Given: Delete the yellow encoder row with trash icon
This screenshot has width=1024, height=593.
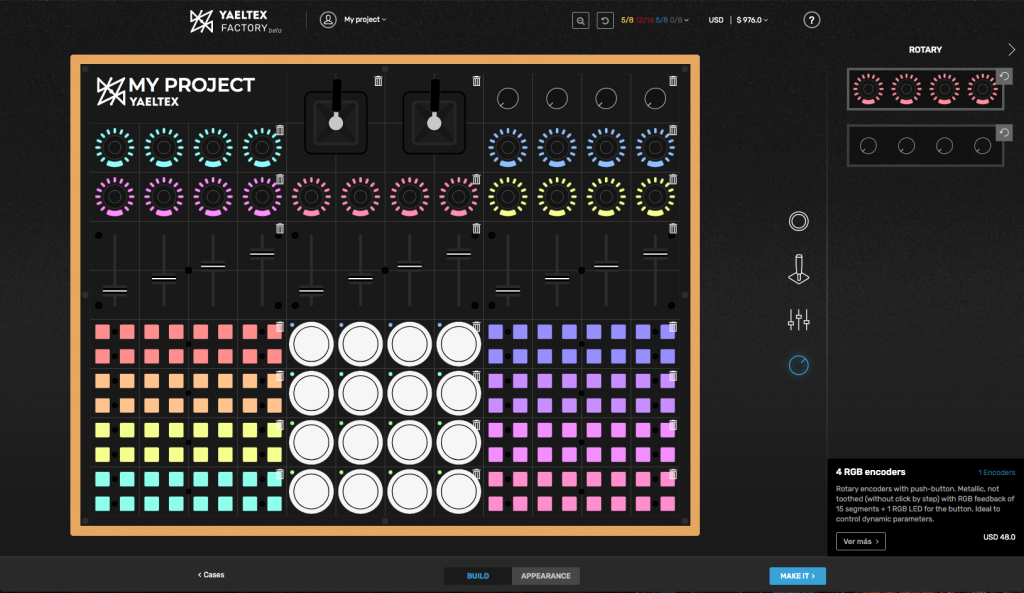Looking at the screenshot, I should click(673, 179).
